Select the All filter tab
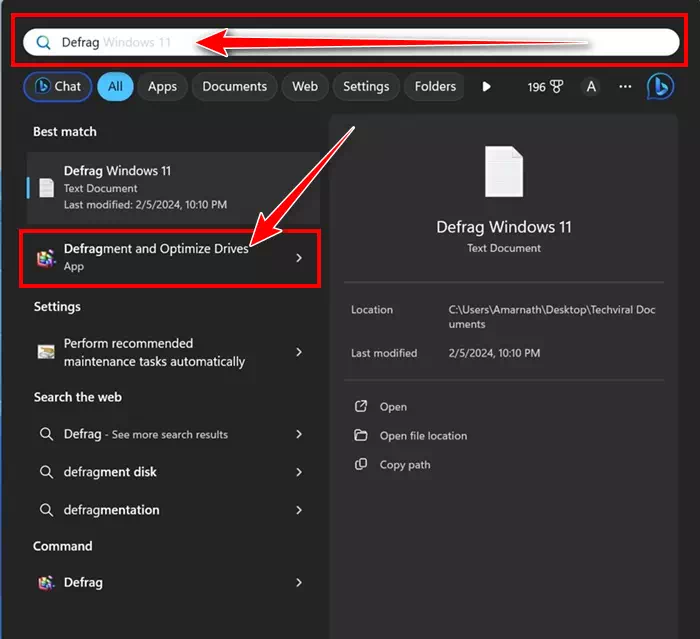Image resolution: width=700 pixels, height=639 pixels. pyautogui.click(x=115, y=86)
